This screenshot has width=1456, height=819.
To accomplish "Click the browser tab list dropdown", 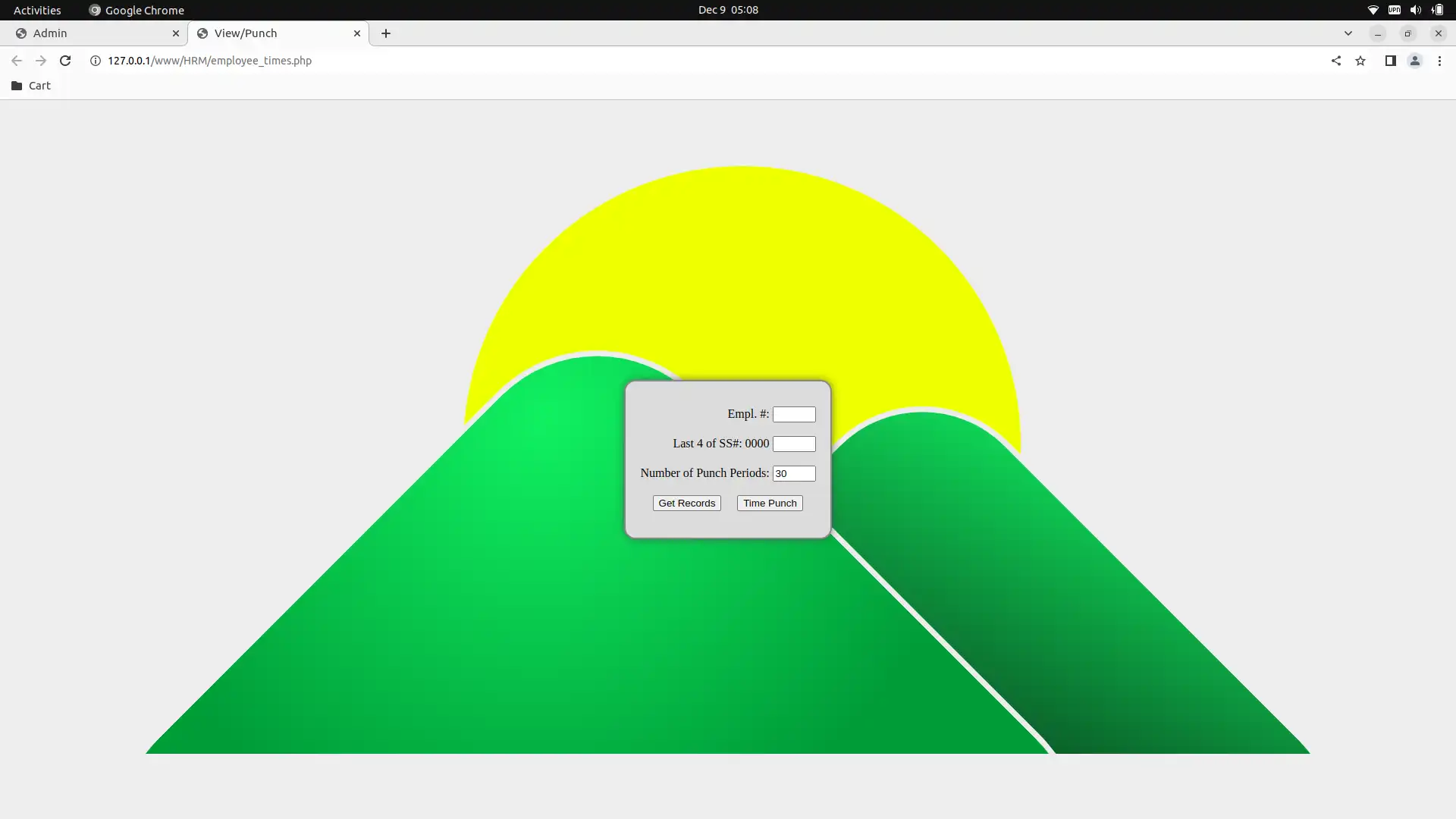I will coord(1348,33).
